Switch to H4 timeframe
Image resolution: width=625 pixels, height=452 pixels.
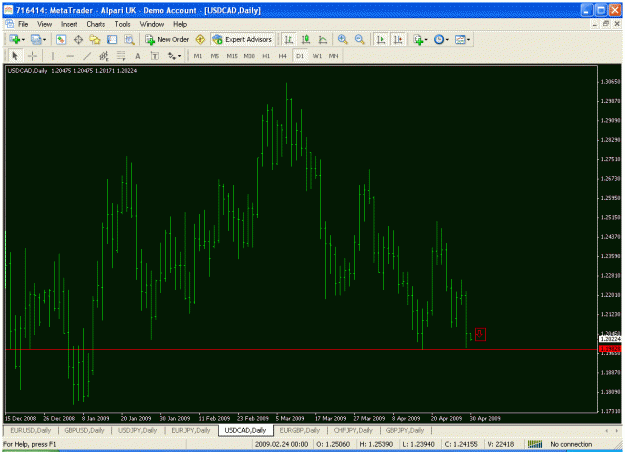tap(283, 56)
